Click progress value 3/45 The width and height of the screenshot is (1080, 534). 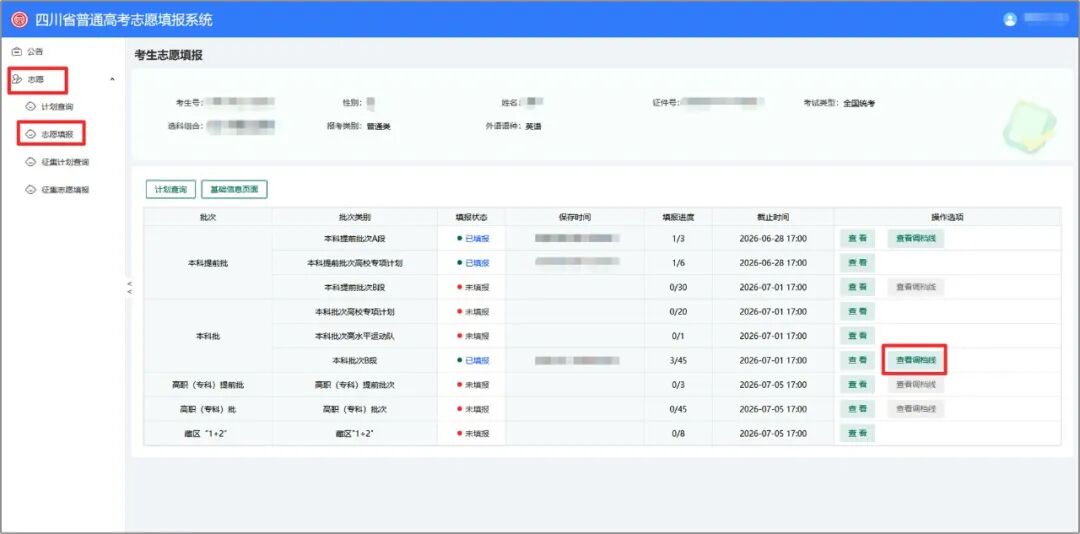(x=678, y=360)
